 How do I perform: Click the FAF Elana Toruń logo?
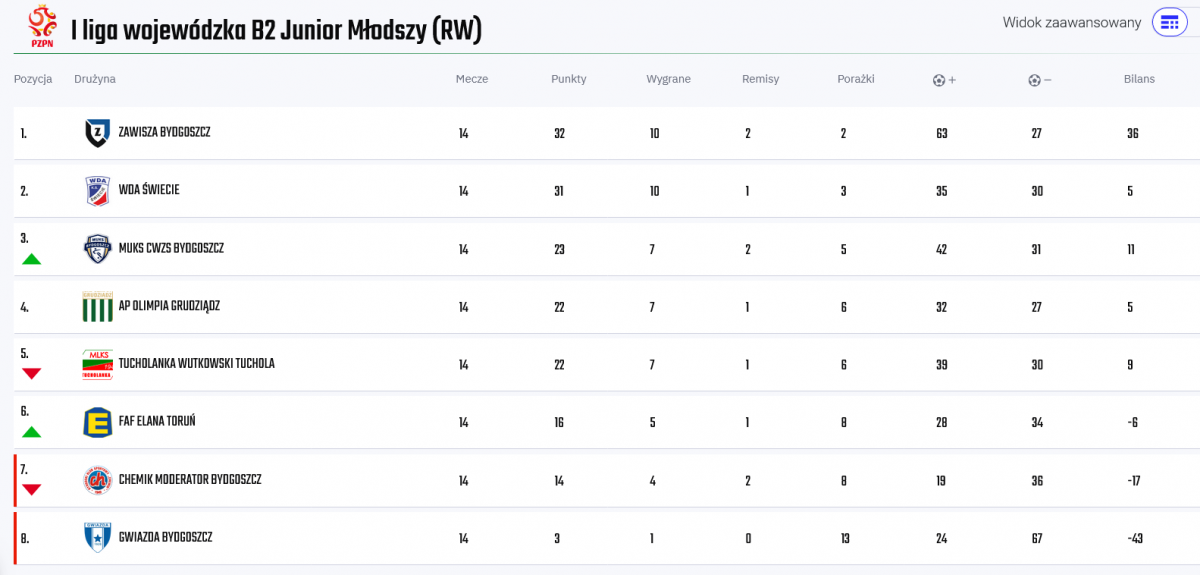(x=97, y=422)
